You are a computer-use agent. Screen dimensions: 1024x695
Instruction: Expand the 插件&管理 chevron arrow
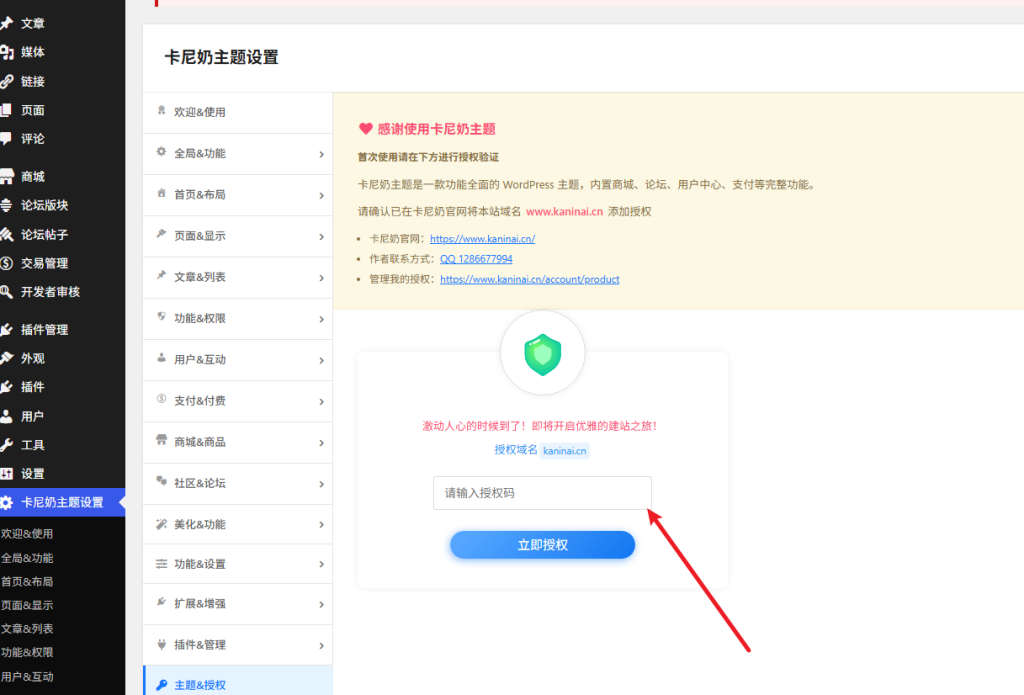(321, 645)
